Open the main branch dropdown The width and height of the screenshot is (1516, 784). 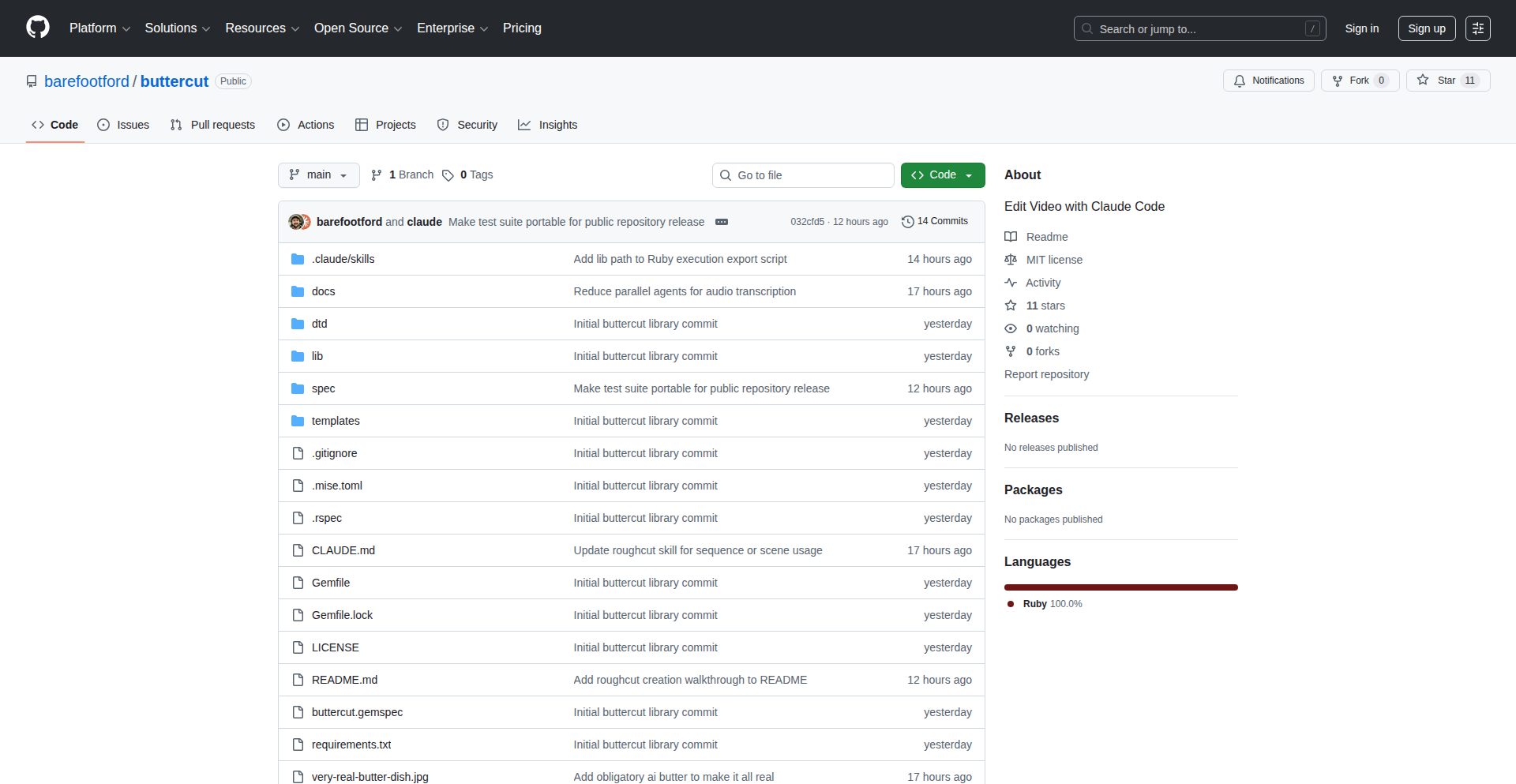318,175
